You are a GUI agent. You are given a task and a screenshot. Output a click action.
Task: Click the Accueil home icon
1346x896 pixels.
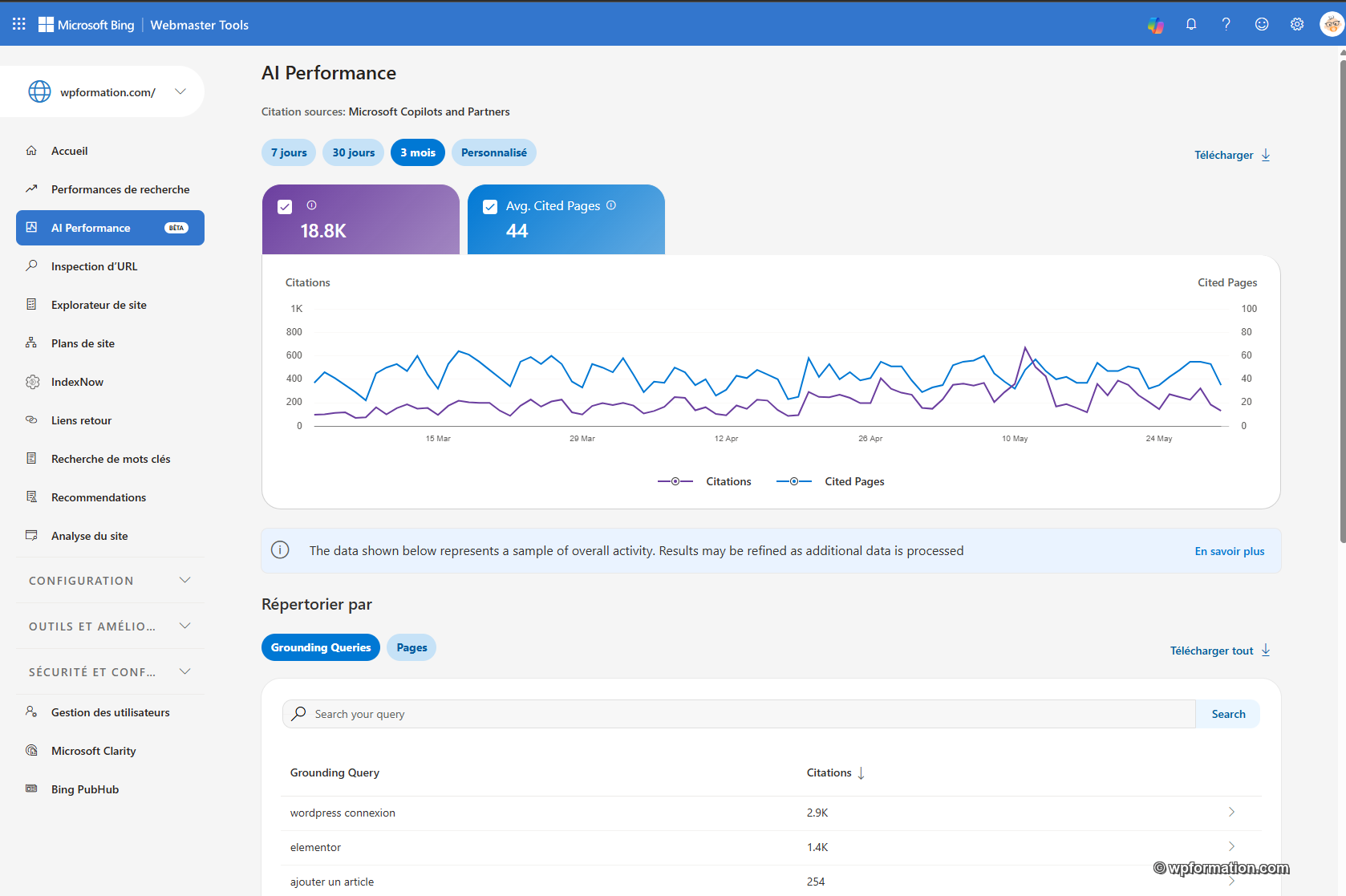[x=31, y=151]
